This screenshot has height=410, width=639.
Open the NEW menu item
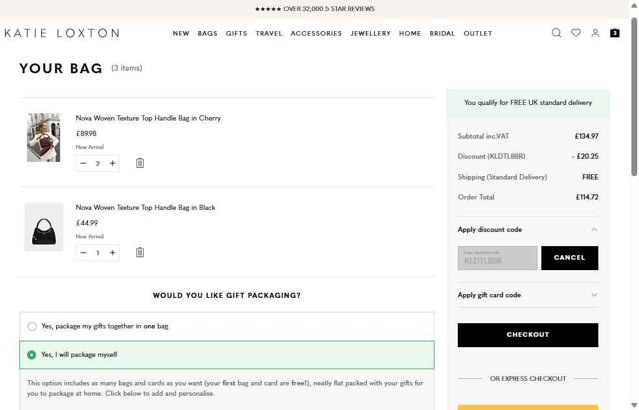pos(181,33)
